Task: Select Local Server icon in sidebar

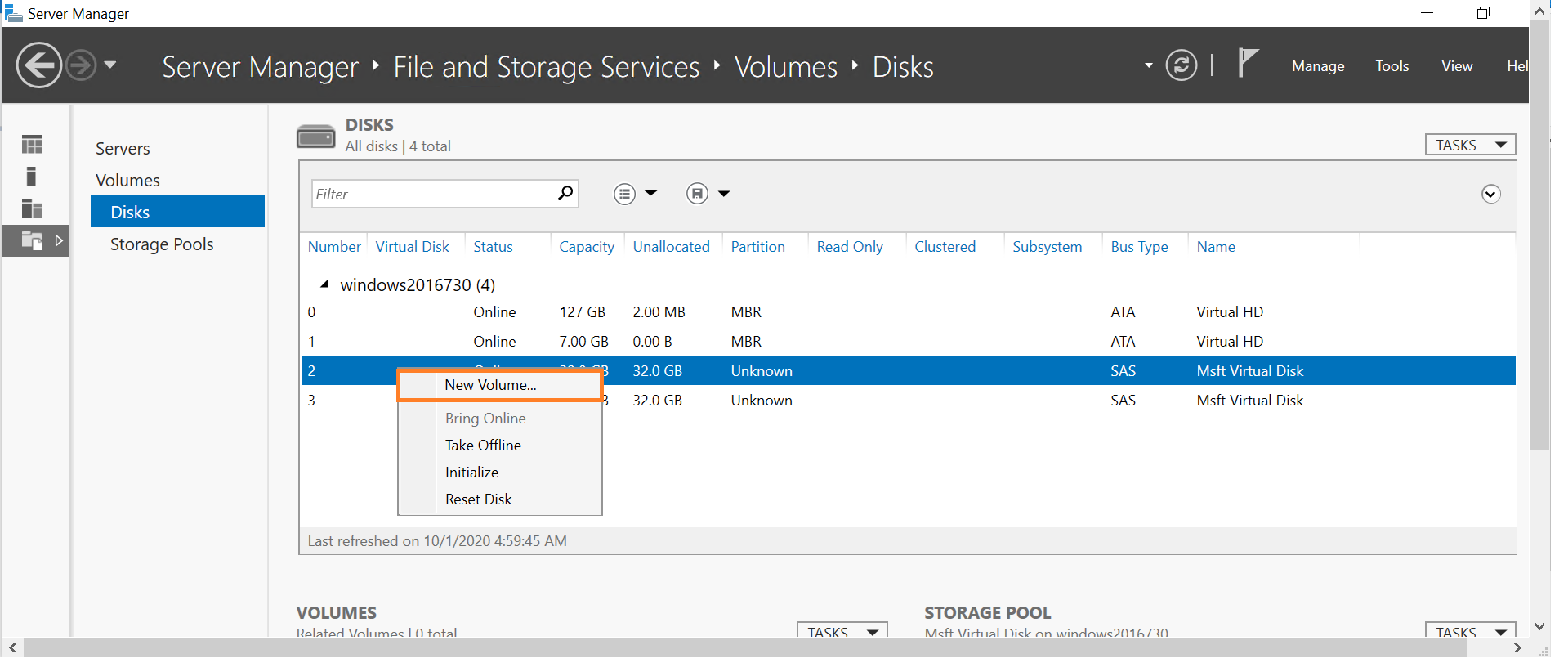Action: 32,177
